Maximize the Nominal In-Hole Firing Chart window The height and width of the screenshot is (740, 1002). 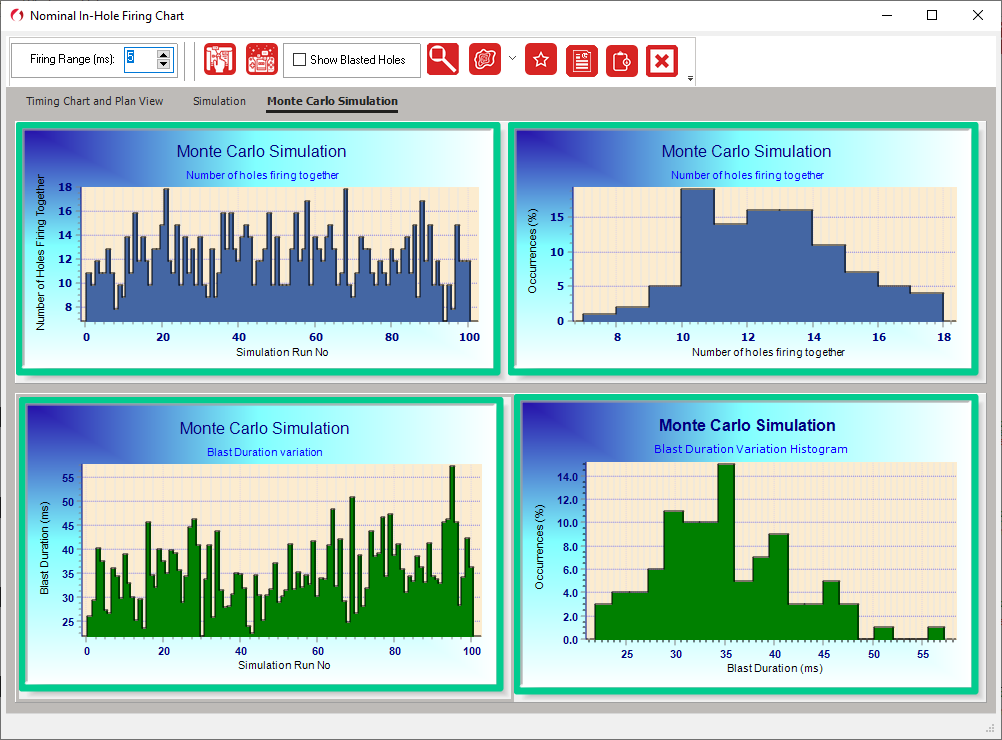coord(932,15)
